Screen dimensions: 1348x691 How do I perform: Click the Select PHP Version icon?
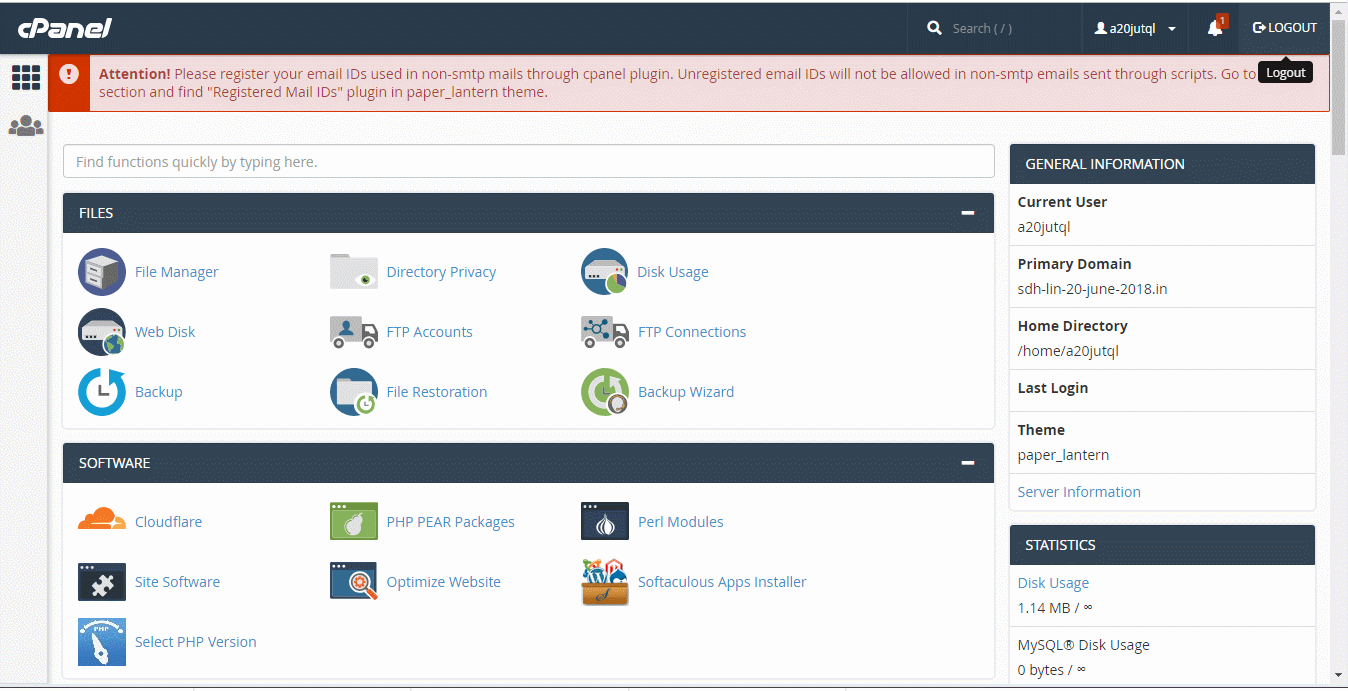pyautogui.click(x=102, y=642)
